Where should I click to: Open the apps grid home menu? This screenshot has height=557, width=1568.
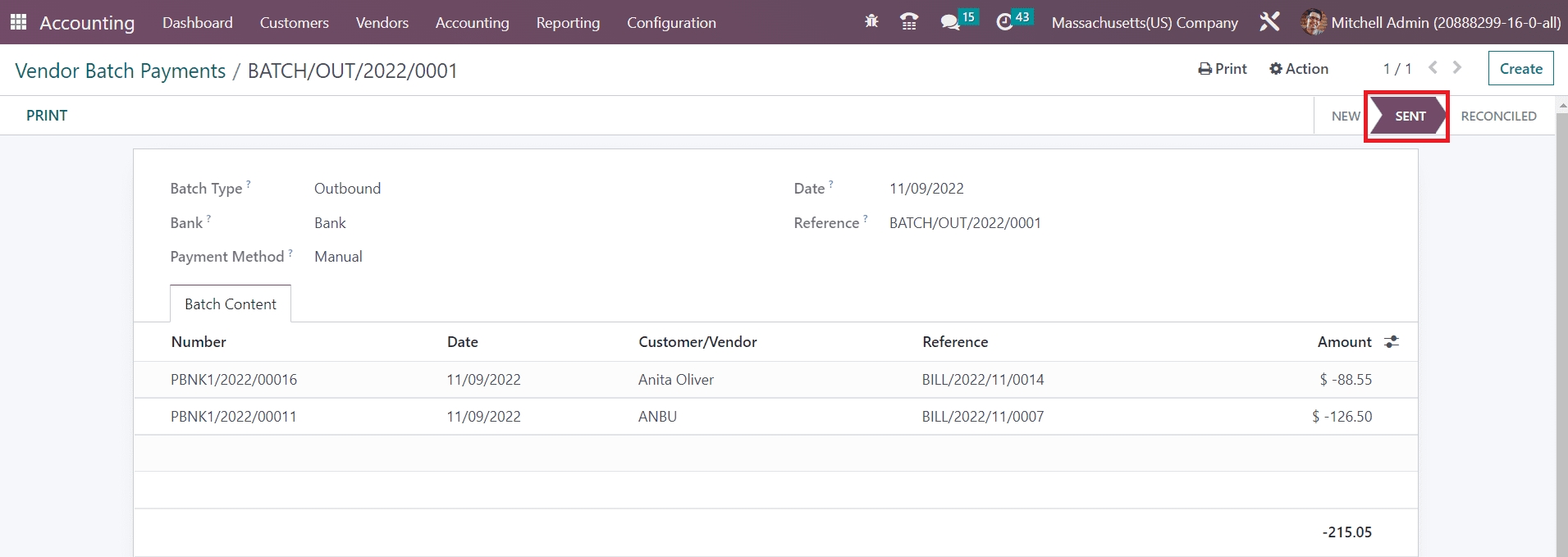pos(18,22)
